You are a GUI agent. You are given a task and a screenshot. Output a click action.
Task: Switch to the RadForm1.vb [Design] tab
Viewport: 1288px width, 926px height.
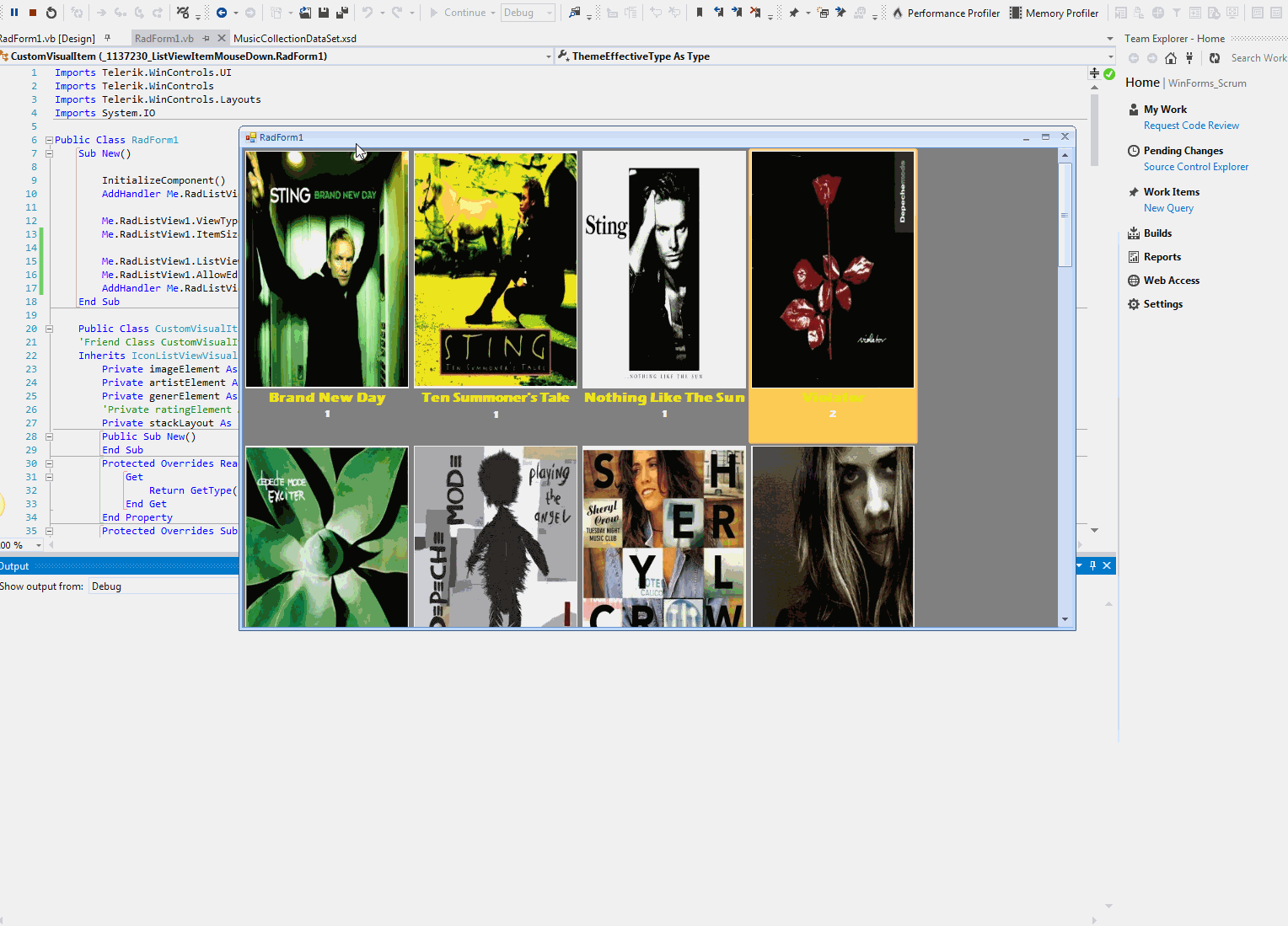[x=47, y=38]
